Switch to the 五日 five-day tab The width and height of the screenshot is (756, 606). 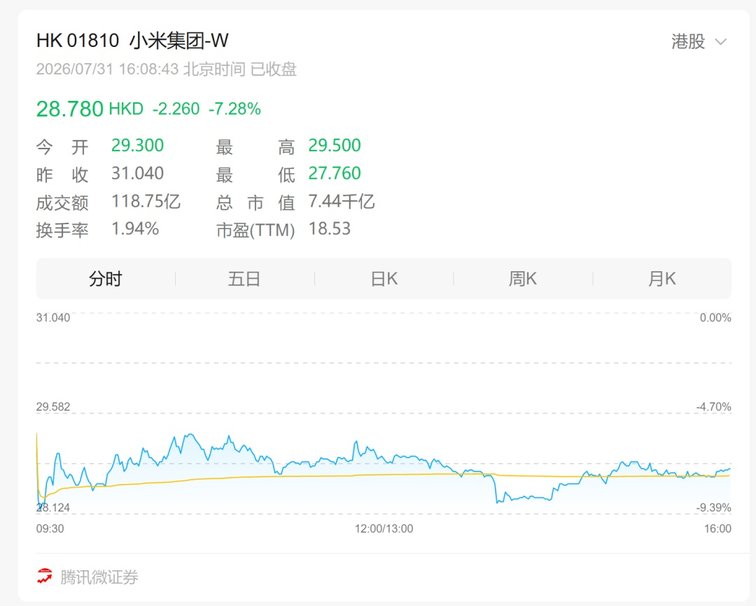point(244,279)
